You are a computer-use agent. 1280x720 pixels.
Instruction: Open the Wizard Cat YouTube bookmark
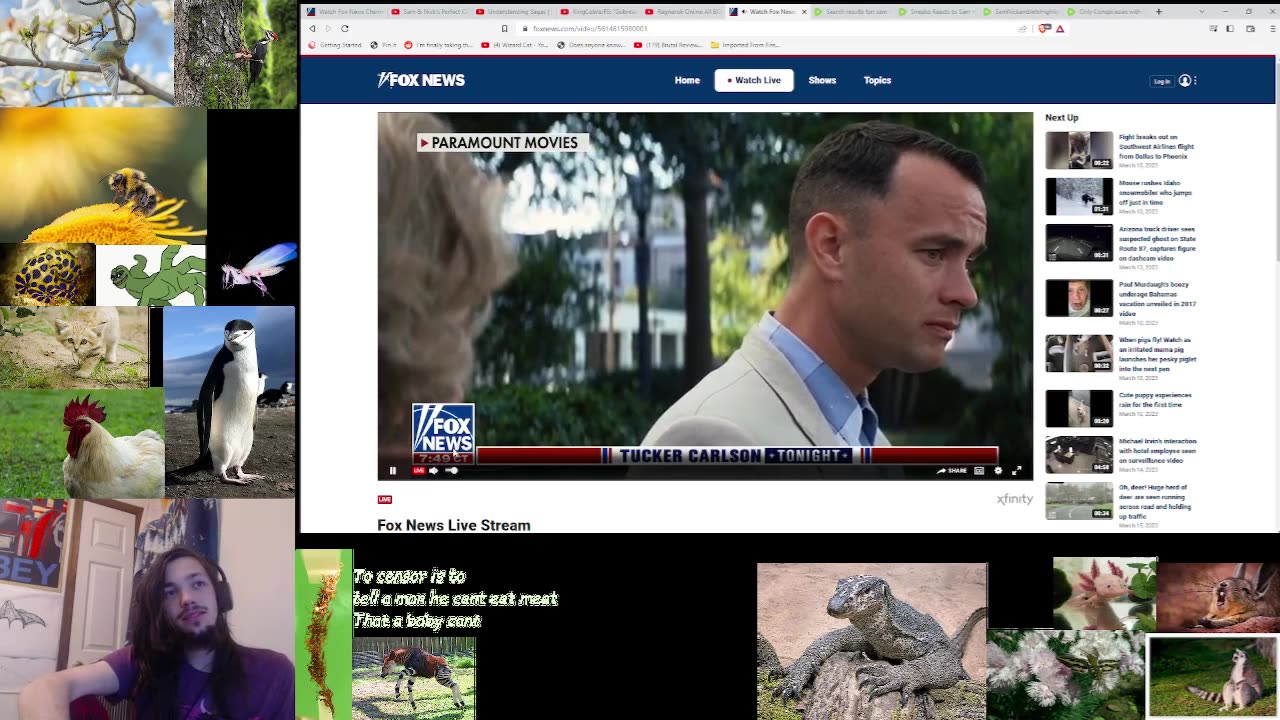(x=515, y=45)
